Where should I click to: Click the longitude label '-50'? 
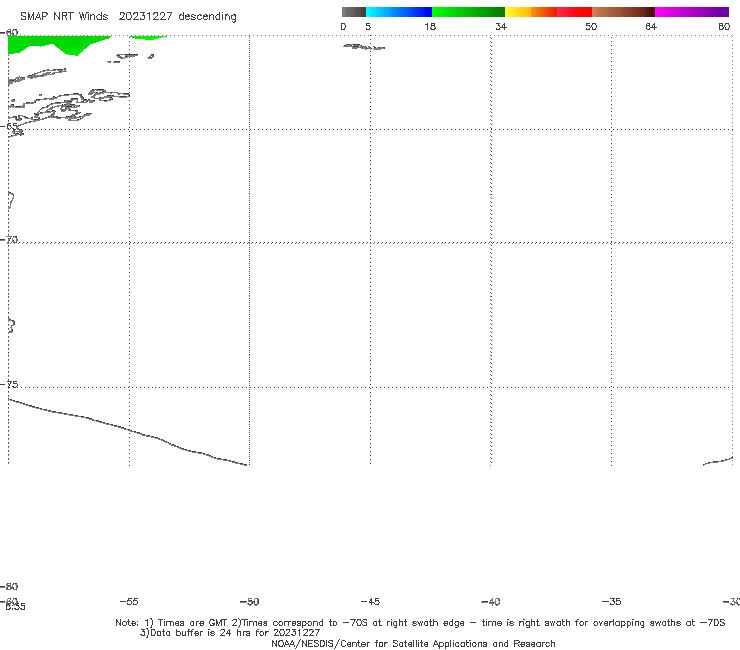[250, 601]
